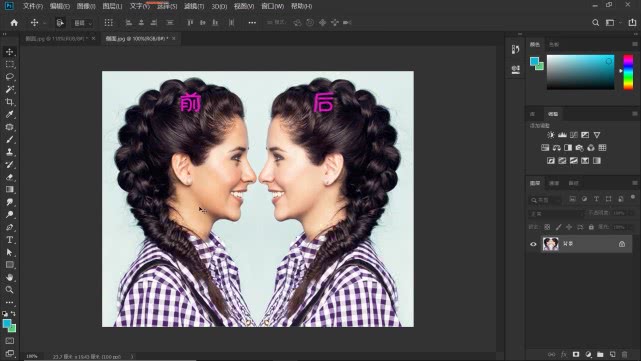The image size is (641, 361).
Task: Select the Pen tool
Action: pos(9,227)
